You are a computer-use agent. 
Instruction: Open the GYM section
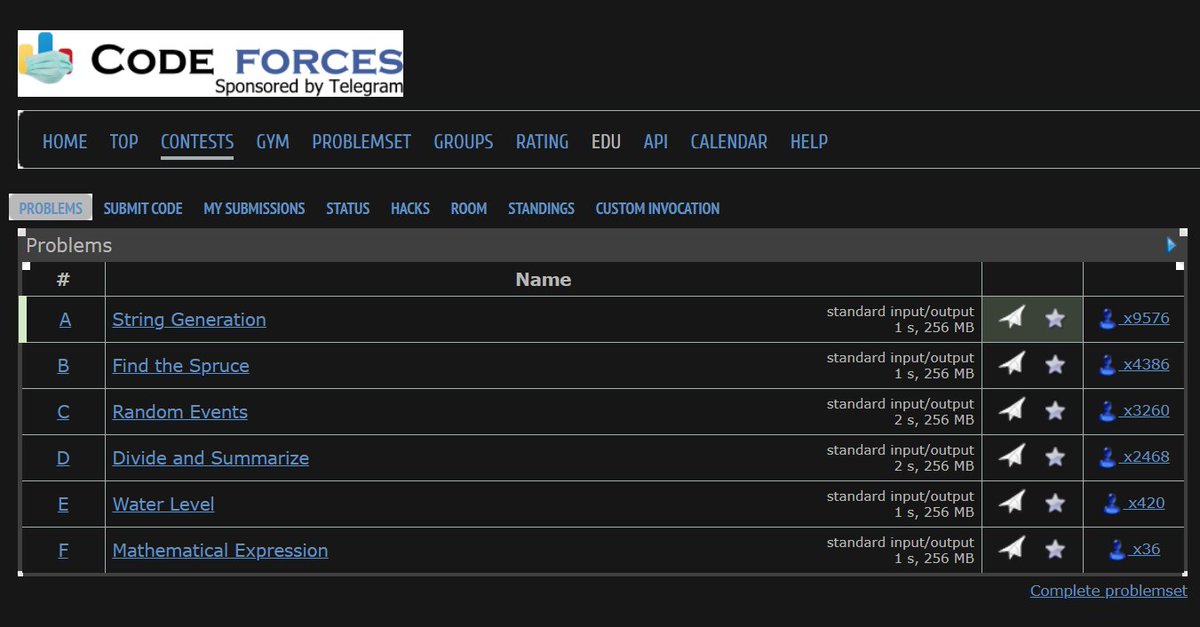click(x=273, y=142)
